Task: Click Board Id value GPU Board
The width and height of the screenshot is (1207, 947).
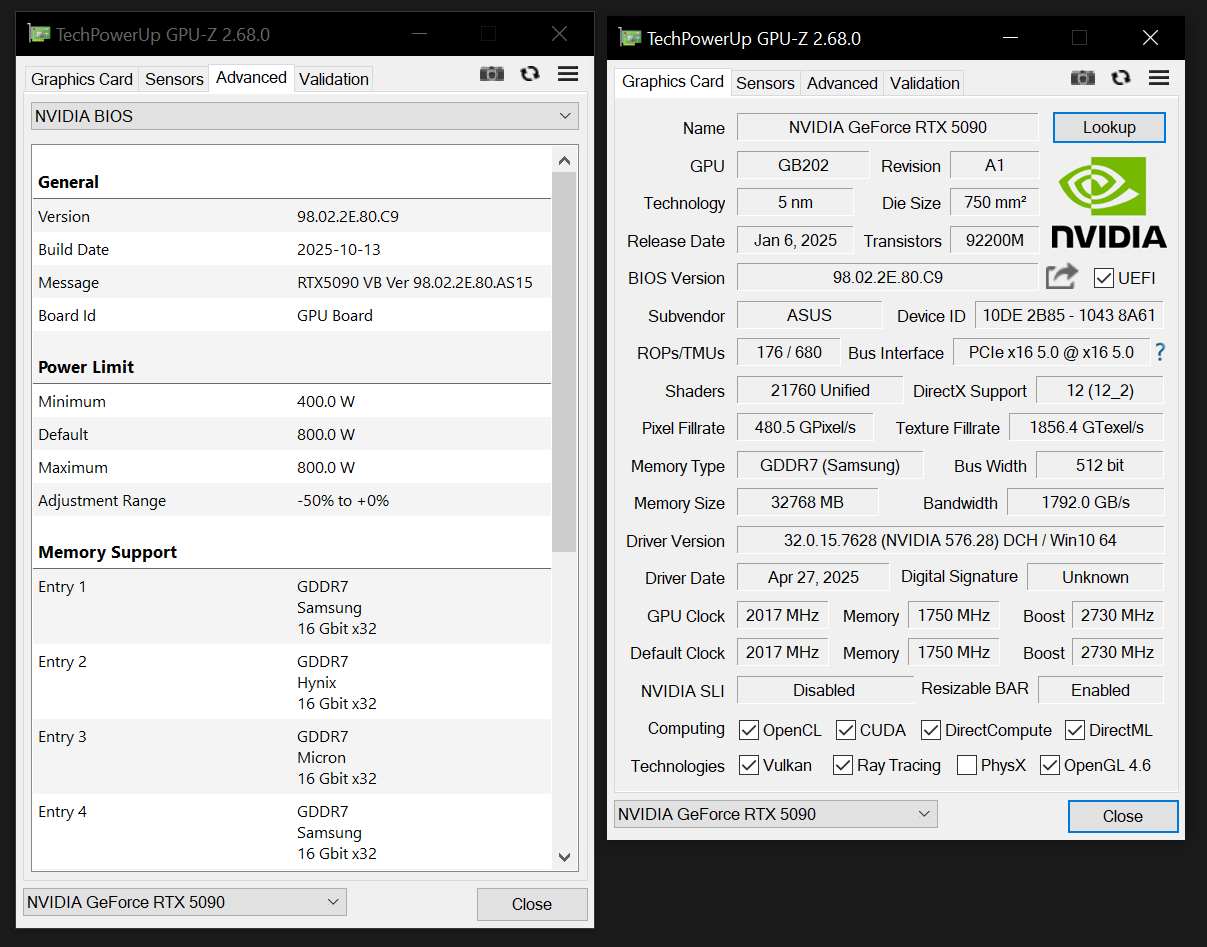Action: [x=335, y=315]
